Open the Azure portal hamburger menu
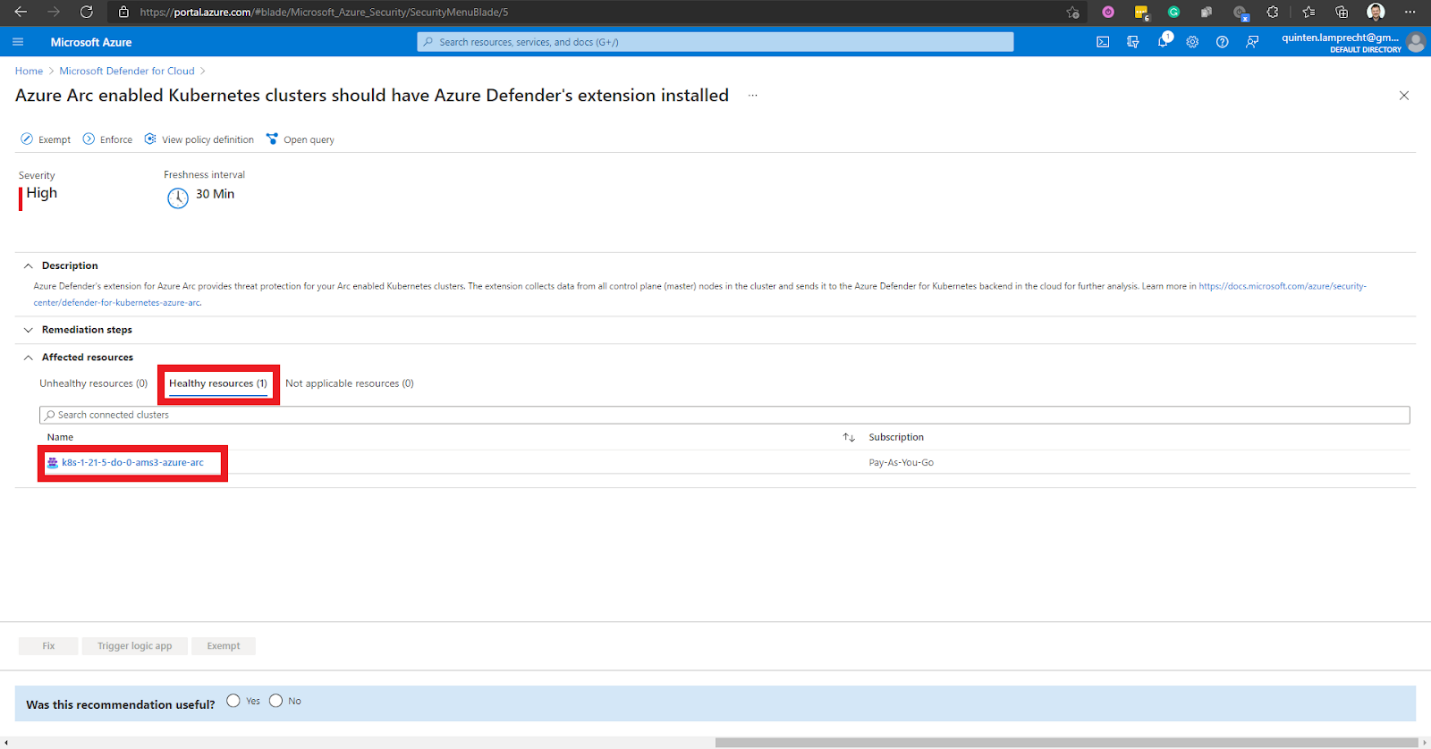The image size is (1431, 749). [x=18, y=42]
